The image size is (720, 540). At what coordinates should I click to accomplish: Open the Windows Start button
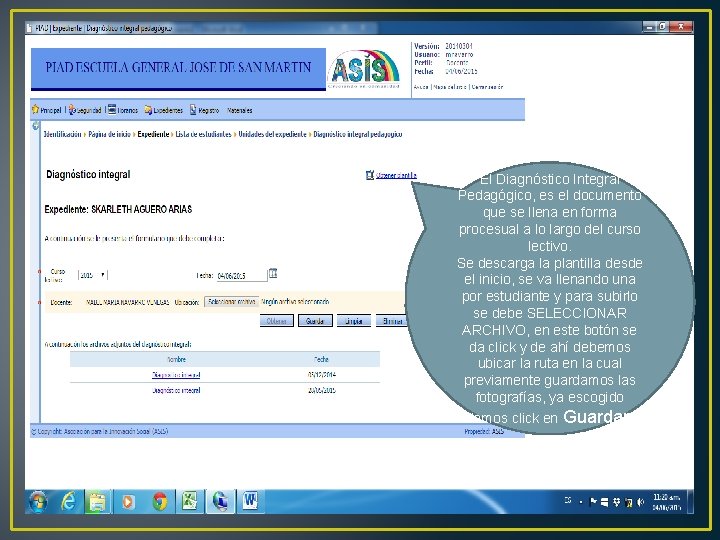(x=38, y=501)
